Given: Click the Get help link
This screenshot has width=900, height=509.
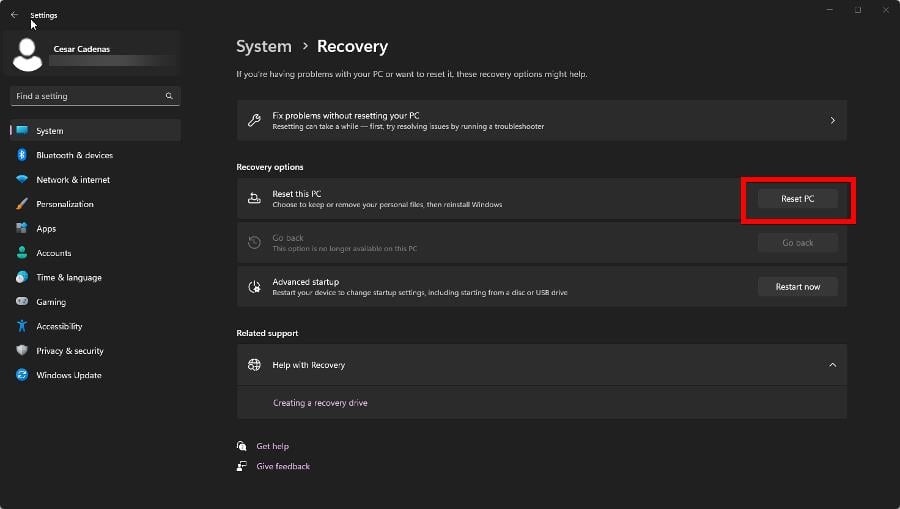Looking at the screenshot, I should [273, 446].
